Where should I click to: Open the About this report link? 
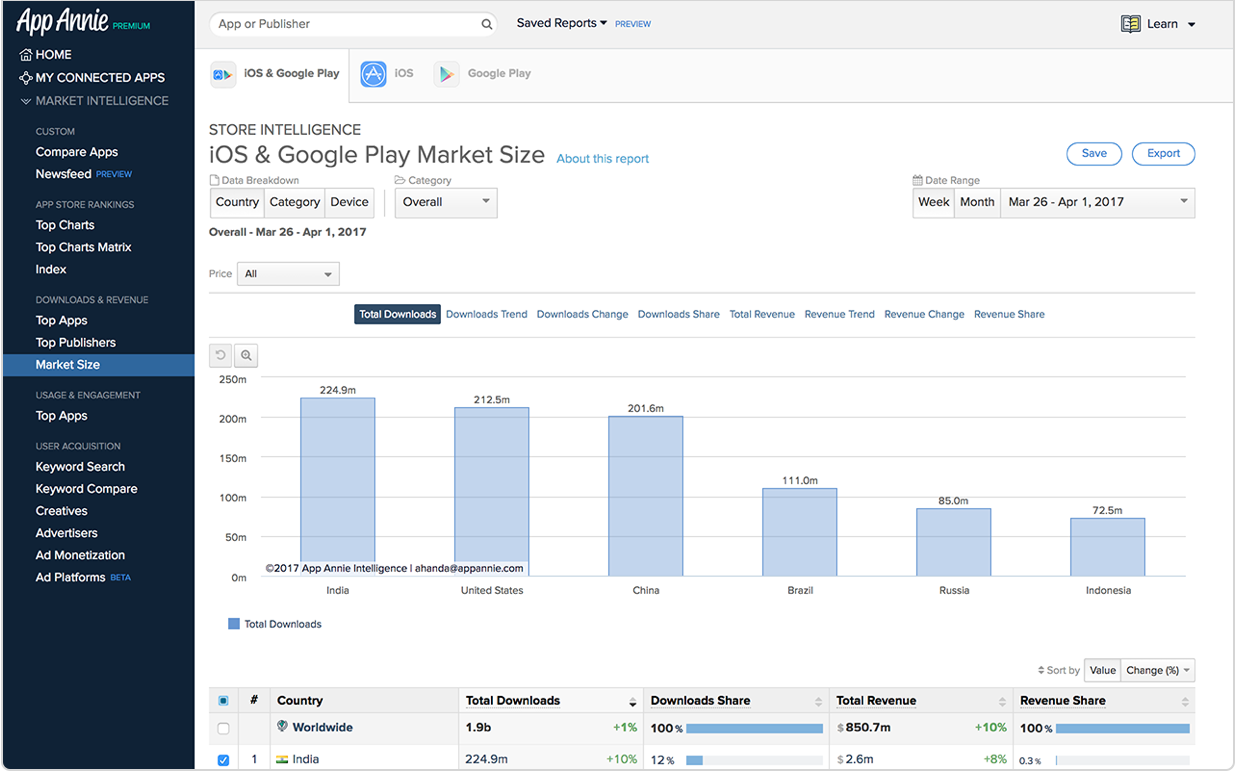603,159
